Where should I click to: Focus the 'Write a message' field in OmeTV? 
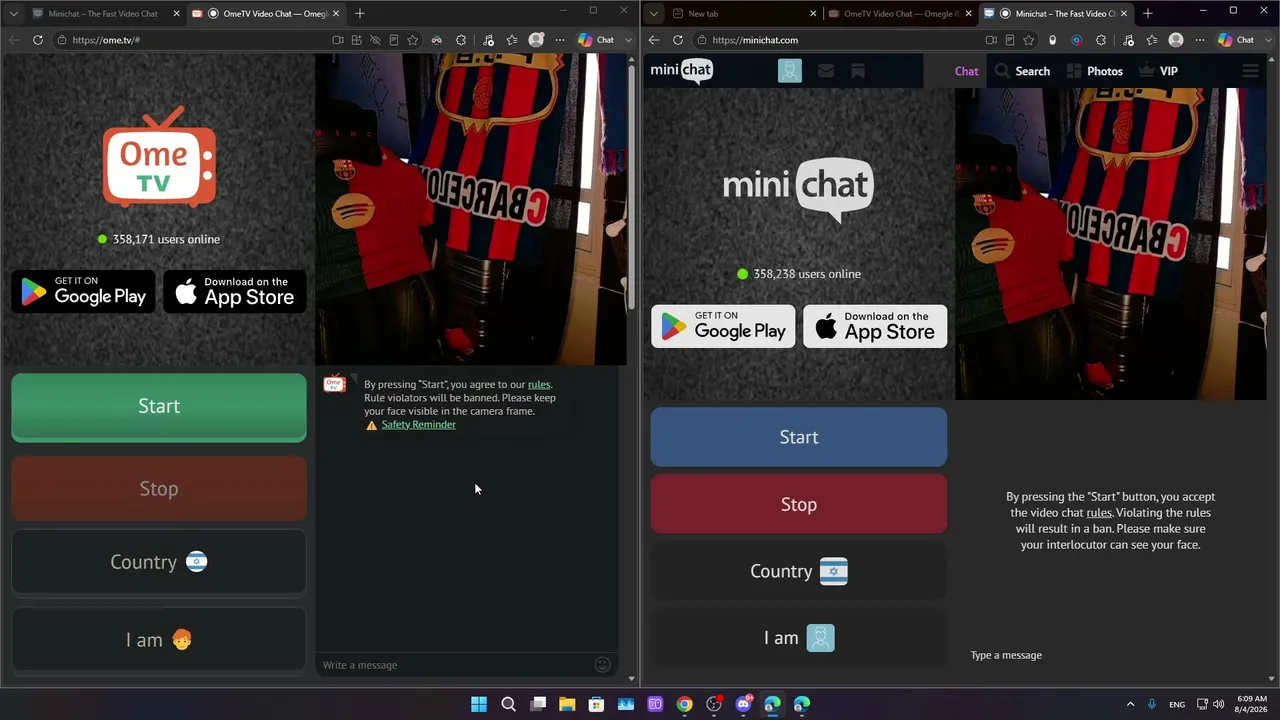point(455,665)
